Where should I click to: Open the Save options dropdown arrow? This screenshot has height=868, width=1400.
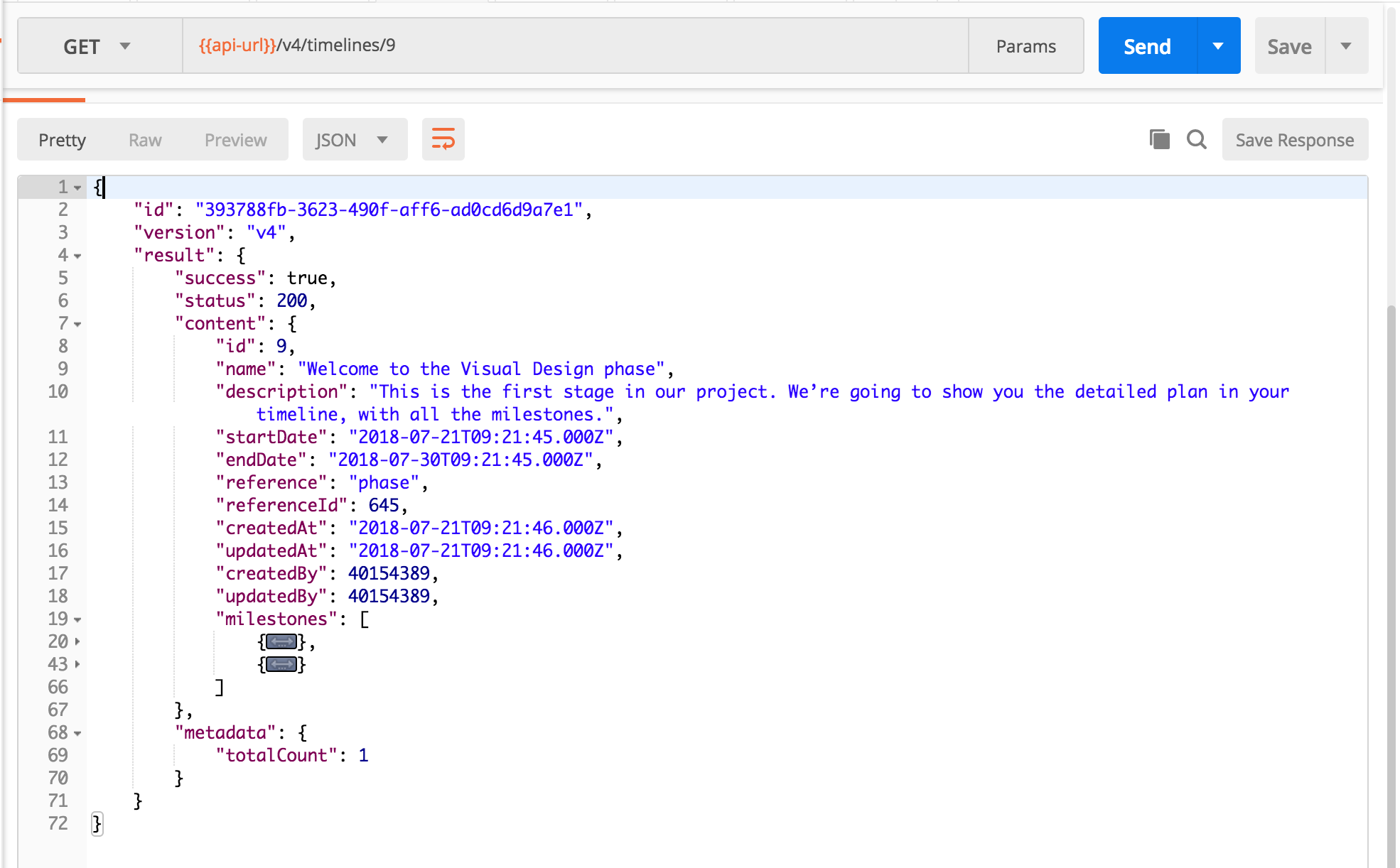click(x=1346, y=46)
